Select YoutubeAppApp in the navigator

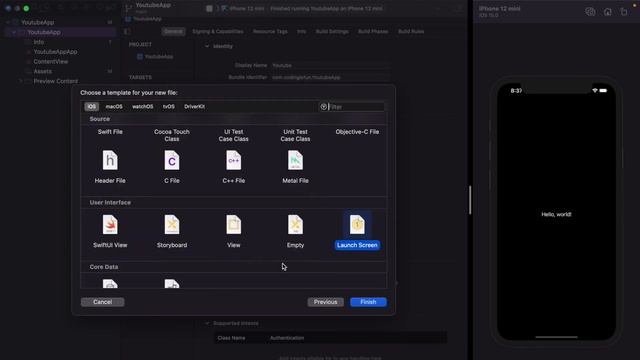pos(55,52)
